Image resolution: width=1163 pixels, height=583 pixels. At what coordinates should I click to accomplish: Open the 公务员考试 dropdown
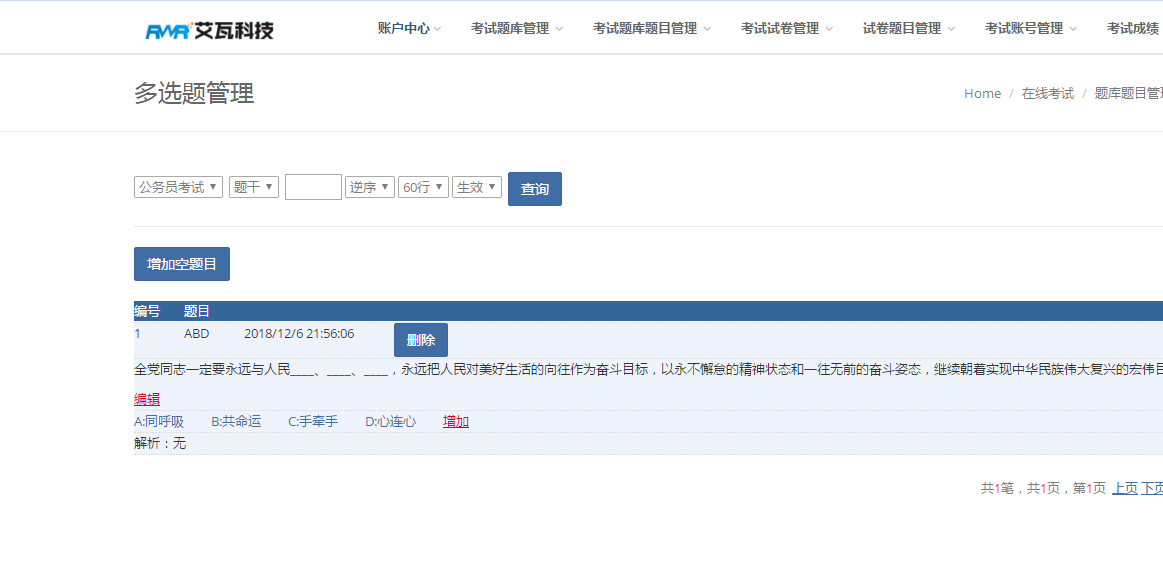pyautogui.click(x=178, y=187)
